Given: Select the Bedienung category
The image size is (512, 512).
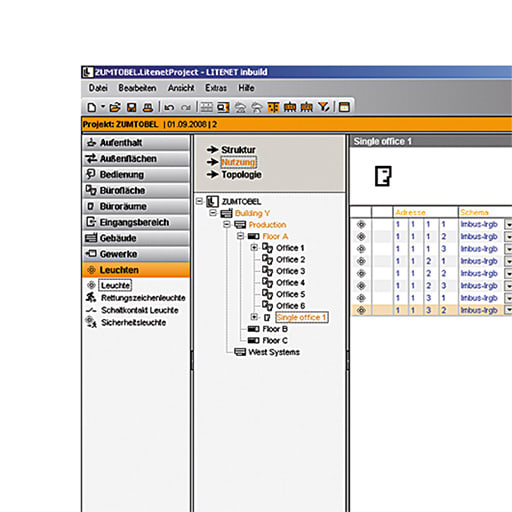Looking at the screenshot, I should click(136, 174).
